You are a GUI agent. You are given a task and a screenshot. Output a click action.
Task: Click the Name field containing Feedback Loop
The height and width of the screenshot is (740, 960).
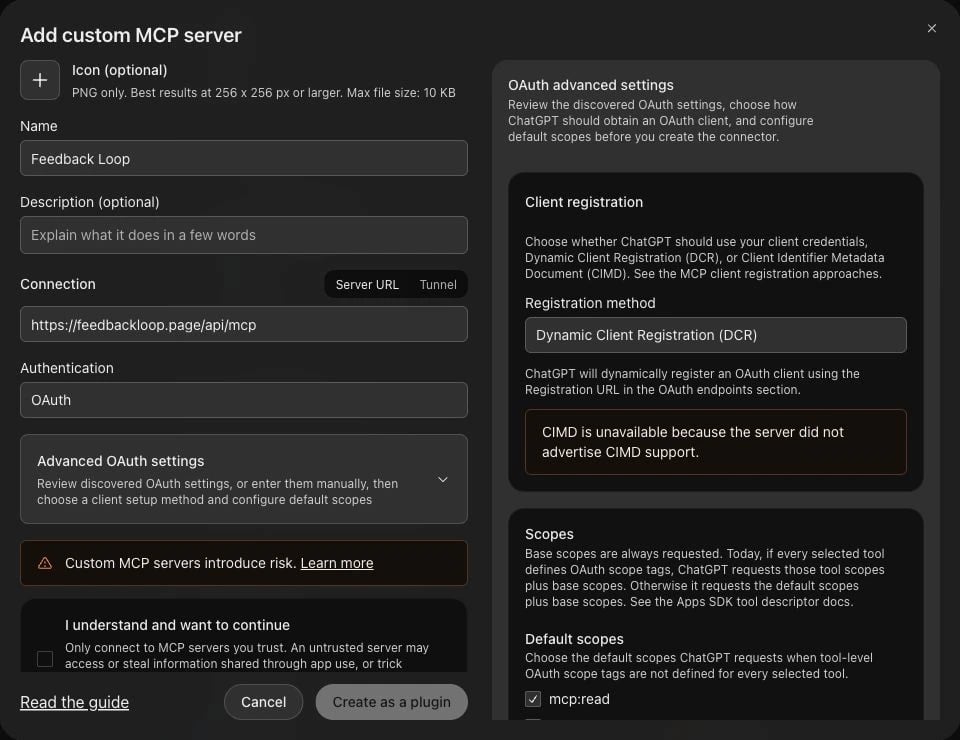coord(244,159)
